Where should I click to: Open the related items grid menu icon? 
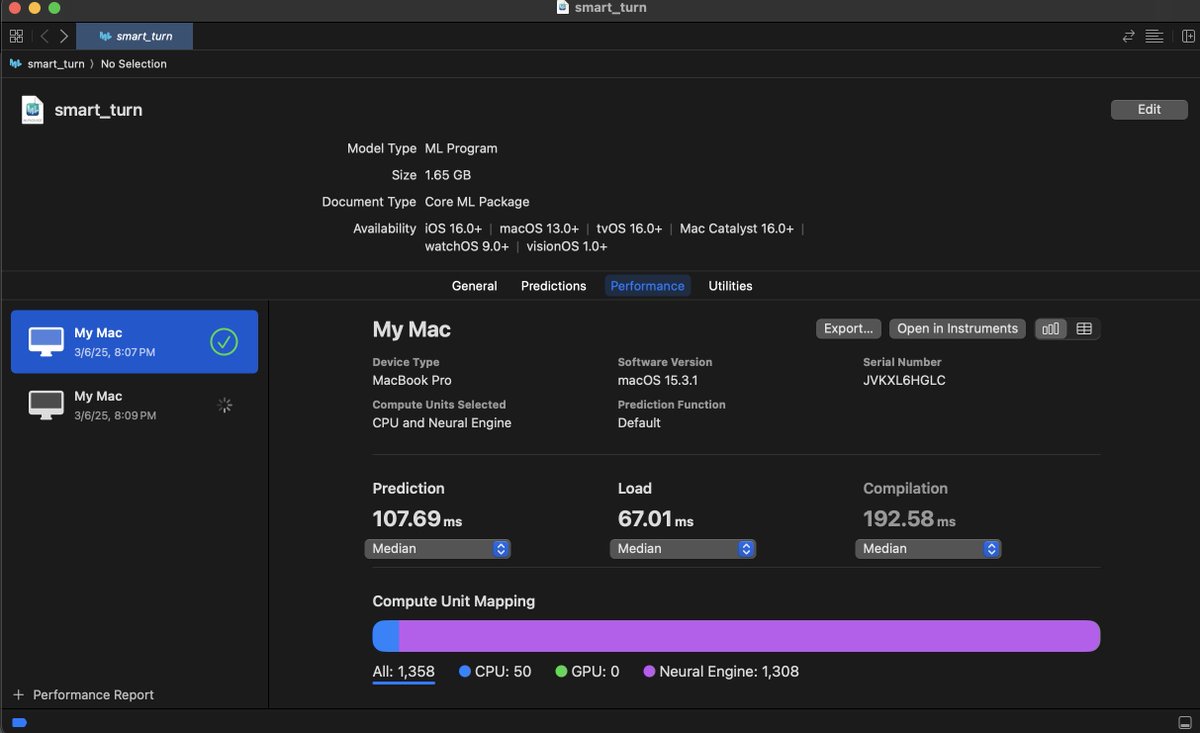tap(16, 36)
